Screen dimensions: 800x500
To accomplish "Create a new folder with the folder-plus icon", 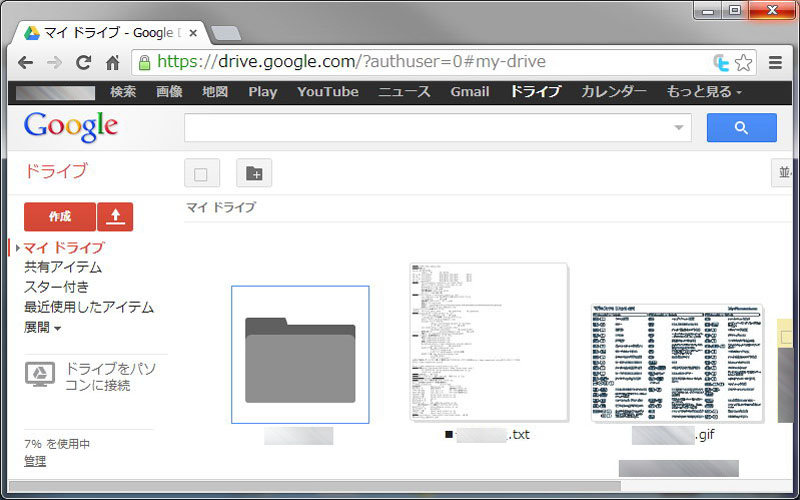I will pyautogui.click(x=254, y=173).
